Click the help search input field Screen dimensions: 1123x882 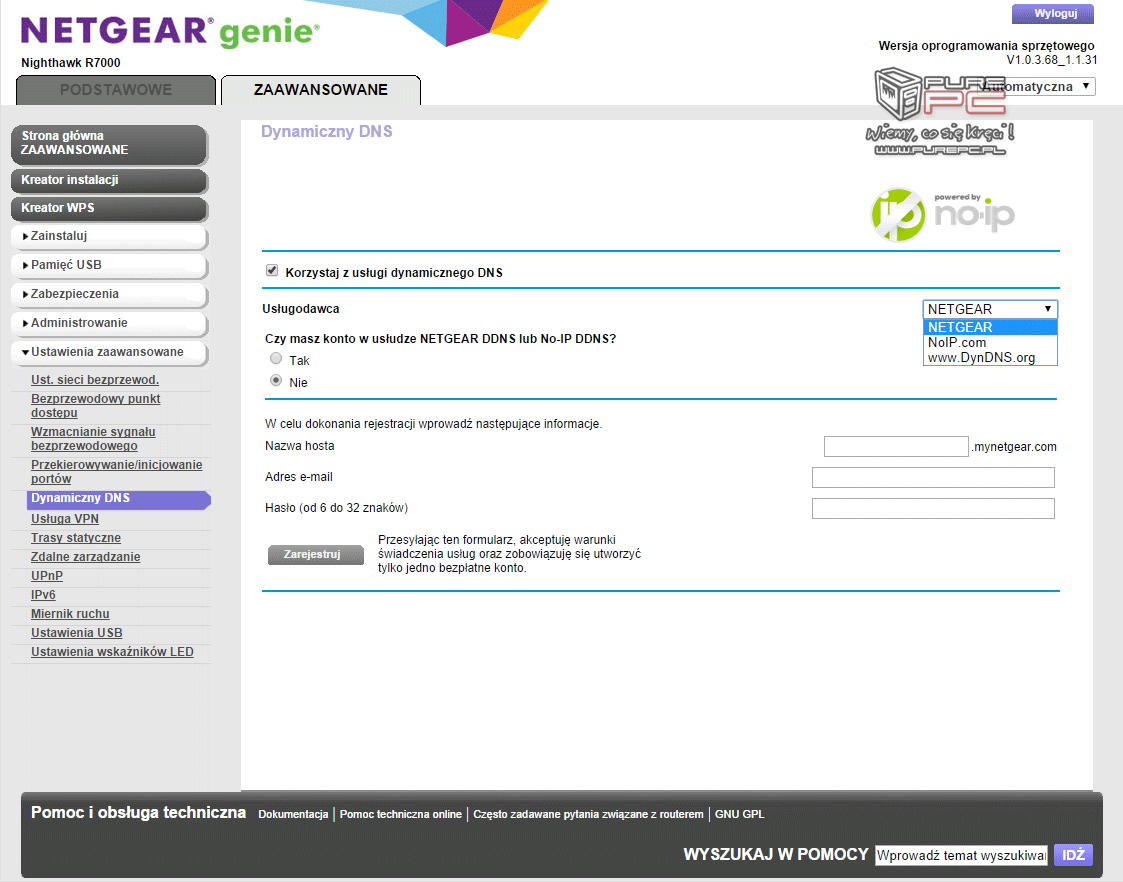click(x=961, y=856)
